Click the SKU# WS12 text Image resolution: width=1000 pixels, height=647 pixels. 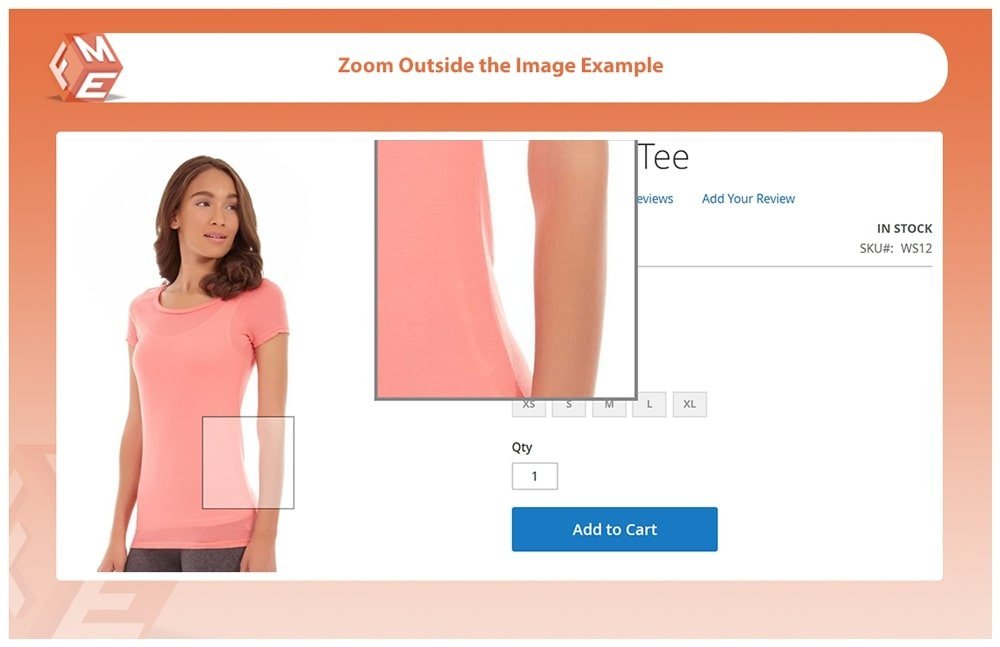895,248
